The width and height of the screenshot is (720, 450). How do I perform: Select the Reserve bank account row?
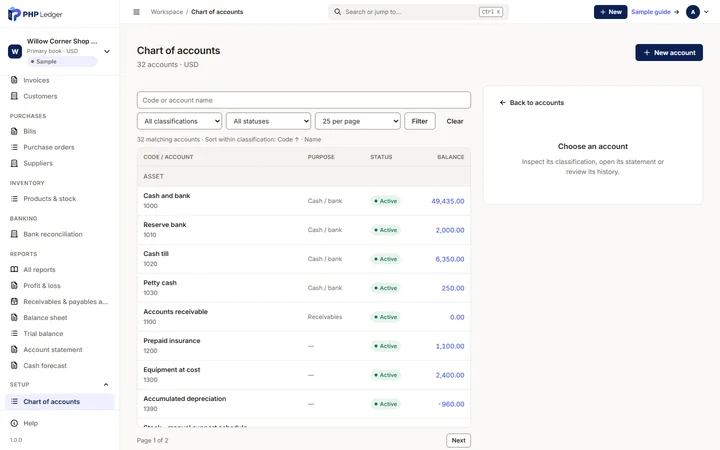(304, 230)
